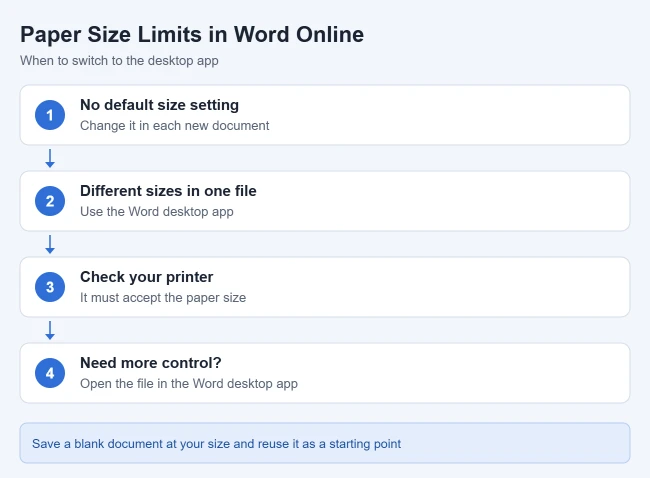This screenshot has width=650, height=478.
Task: Select the 'Need more control?' heading
Action: click(x=151, y=363)
